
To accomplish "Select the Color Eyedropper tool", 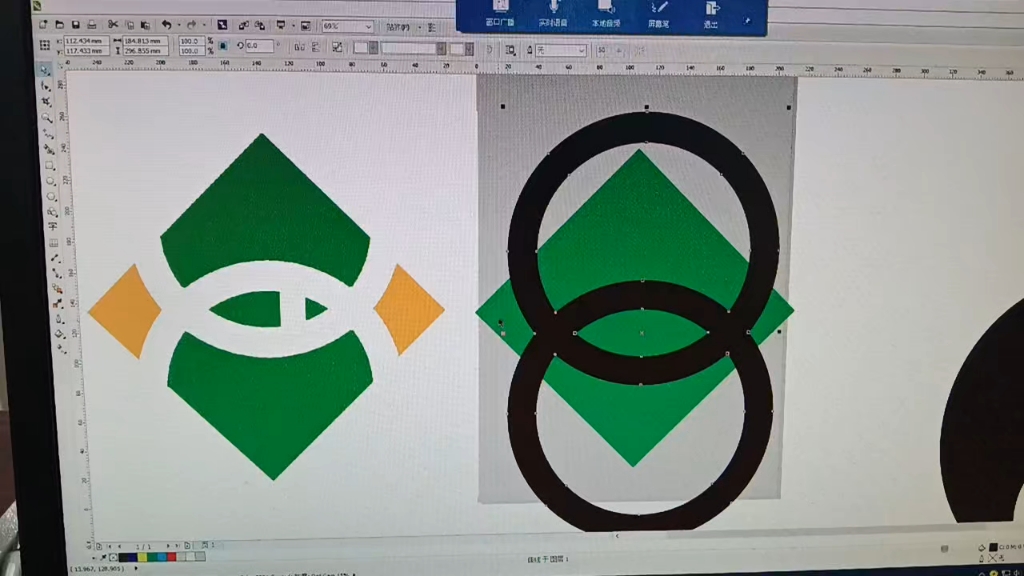I will pos(58,303).
